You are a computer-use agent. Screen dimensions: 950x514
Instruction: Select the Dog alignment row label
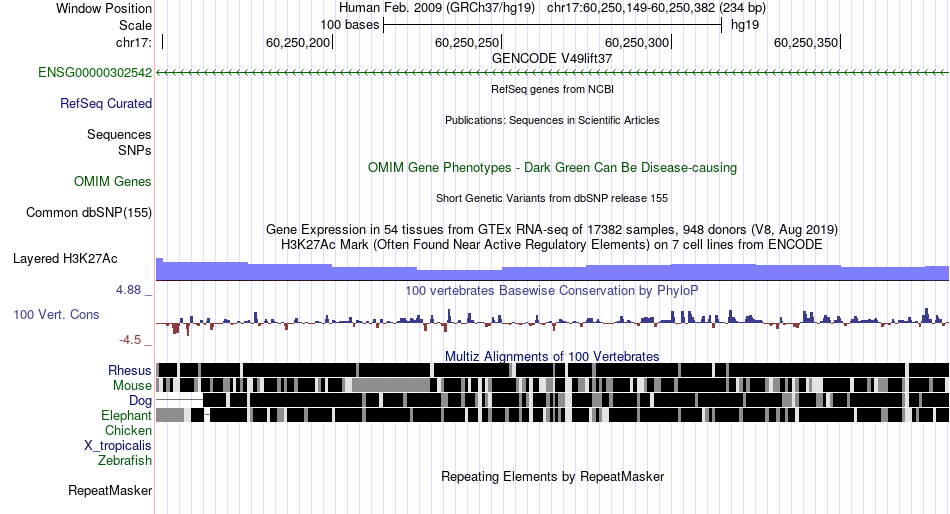[140, 401]
